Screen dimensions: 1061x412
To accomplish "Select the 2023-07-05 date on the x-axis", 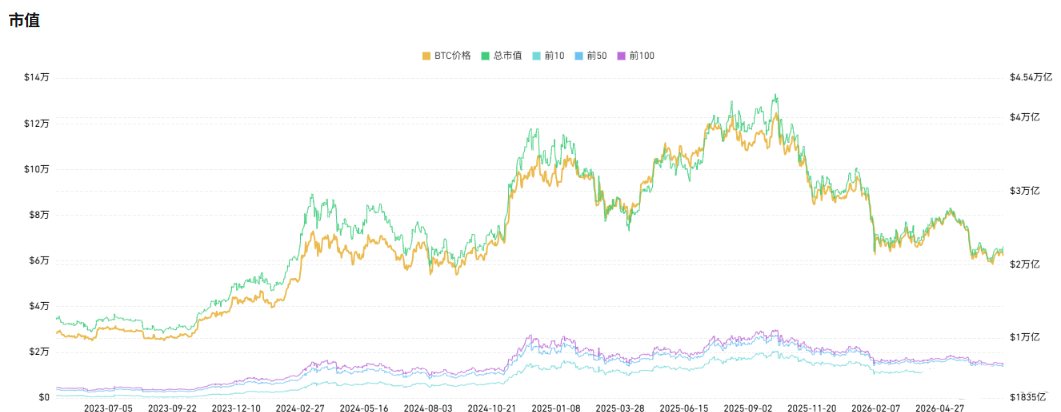I will pos(108,408).
